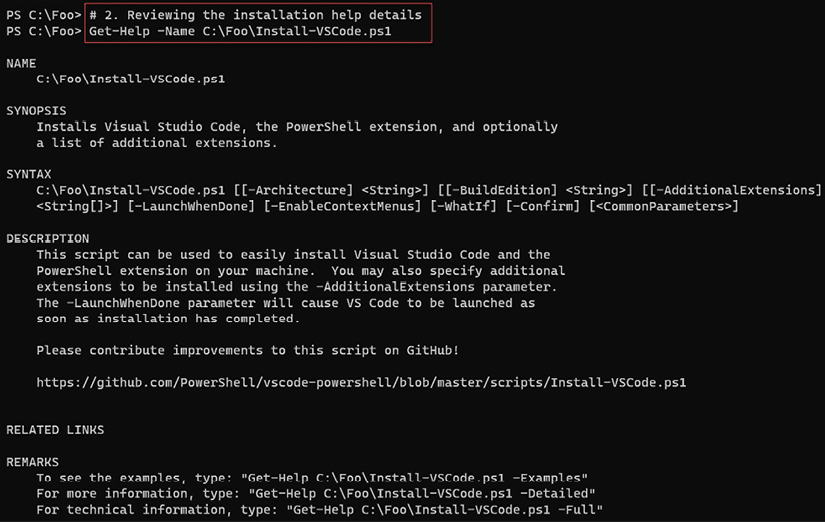Click the [-WhatIf] switch text
825x522 pixels.
[x=464, y=206]
